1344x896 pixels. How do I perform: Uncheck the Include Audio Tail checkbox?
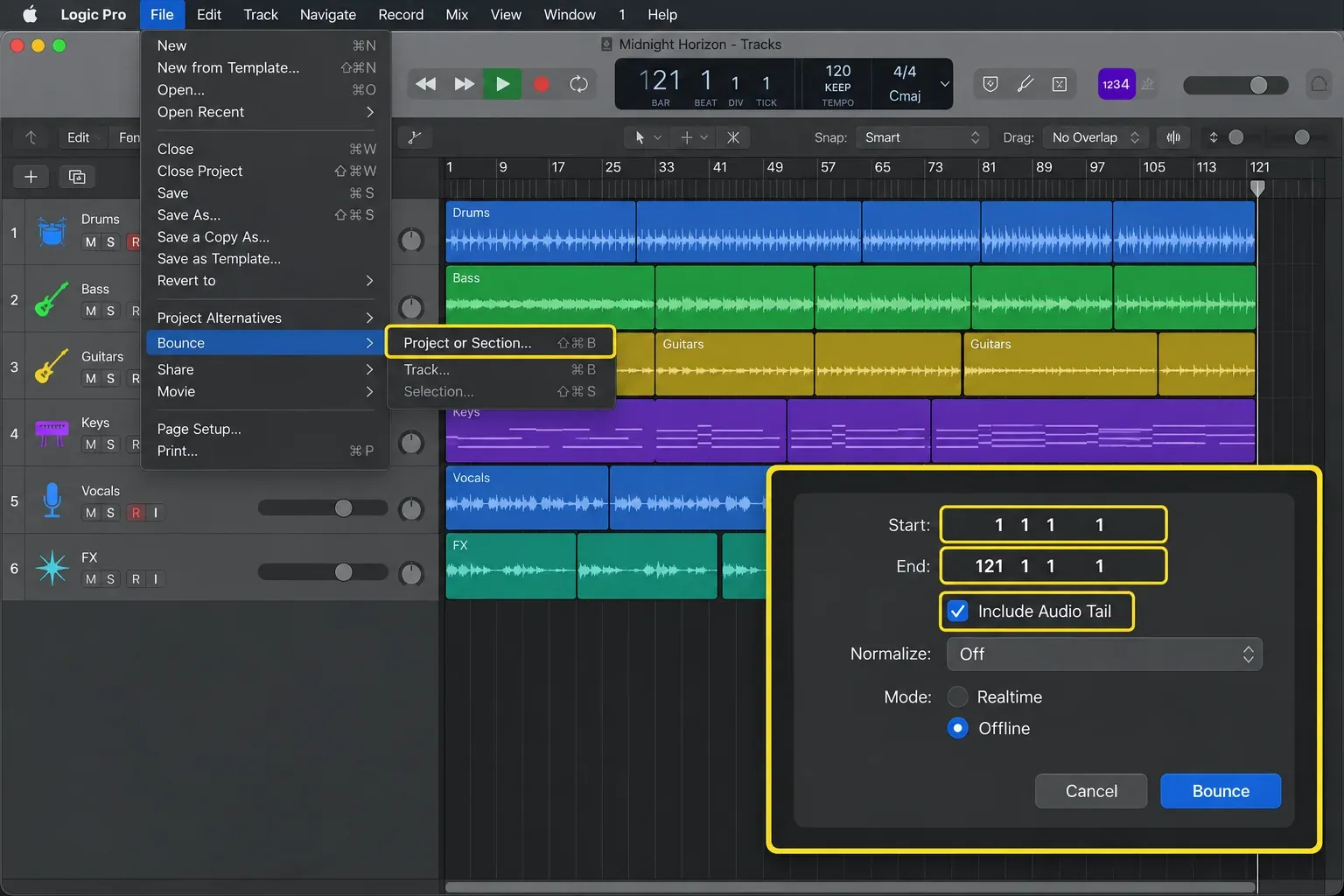click(958, 612)
